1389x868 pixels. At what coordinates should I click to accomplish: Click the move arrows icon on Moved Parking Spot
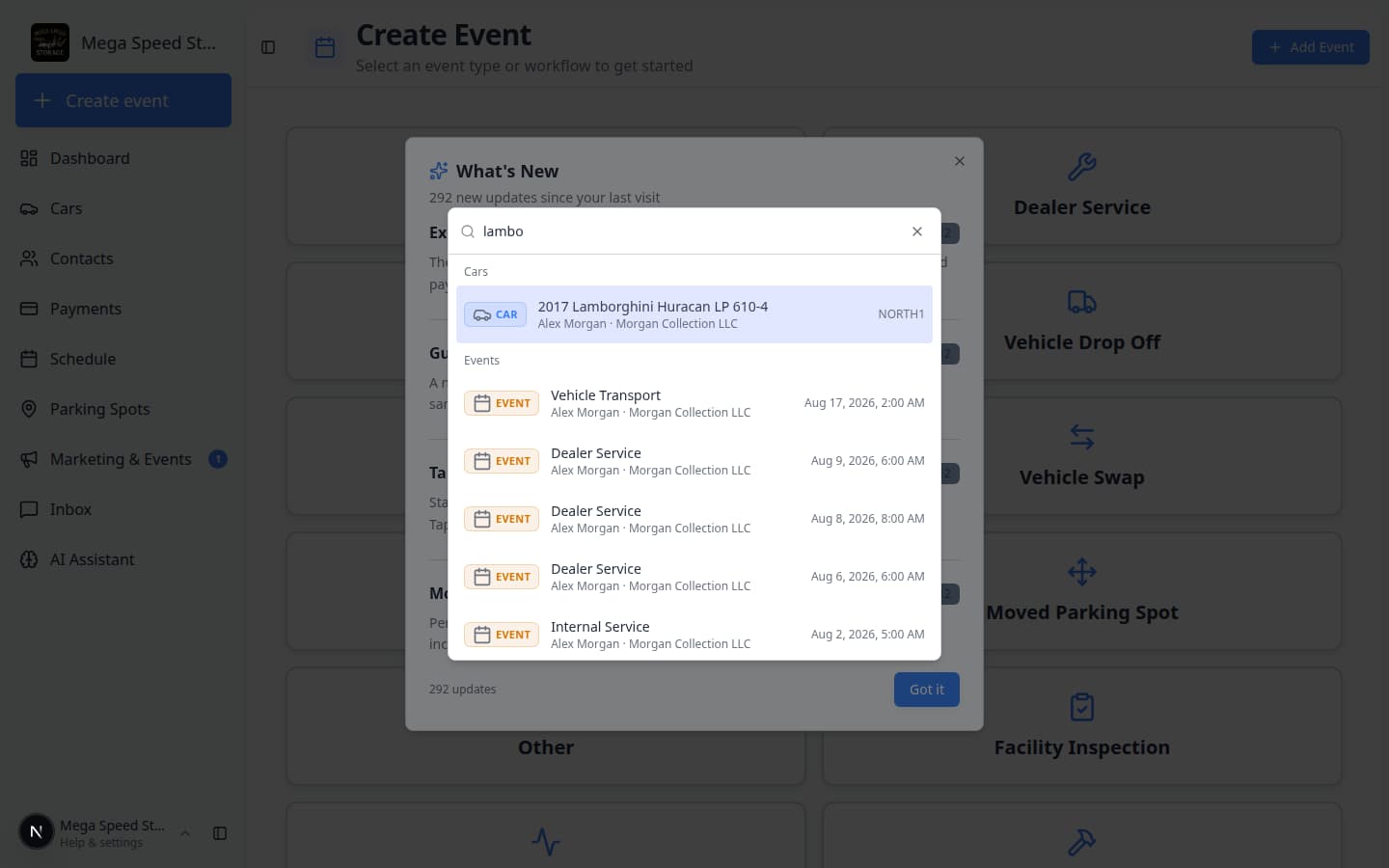click(1082, 572)
